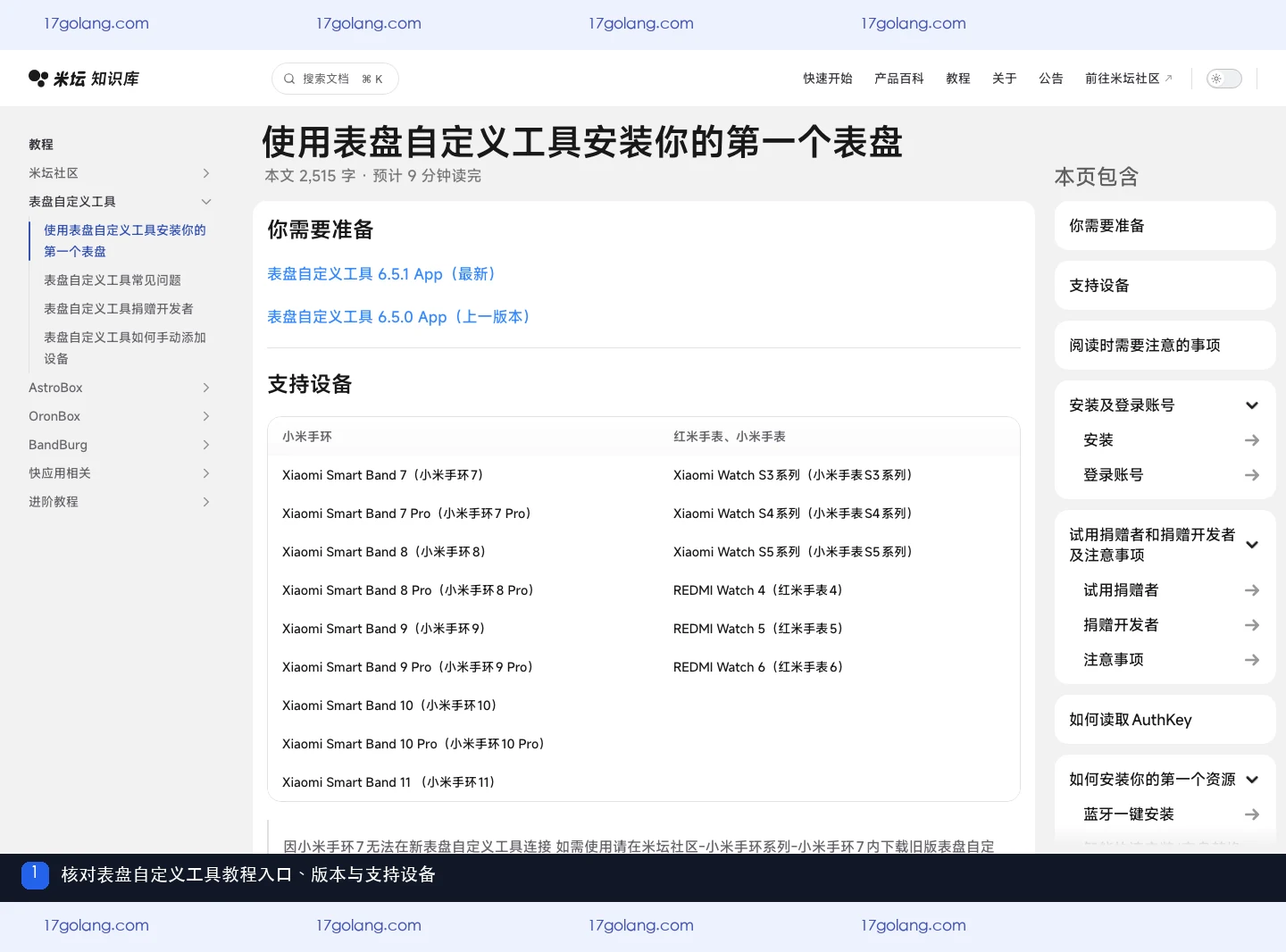
Task: Open 表盘自定义工具 6.5.0 App（上一版本）link
Action: click(x=399, y=317)
